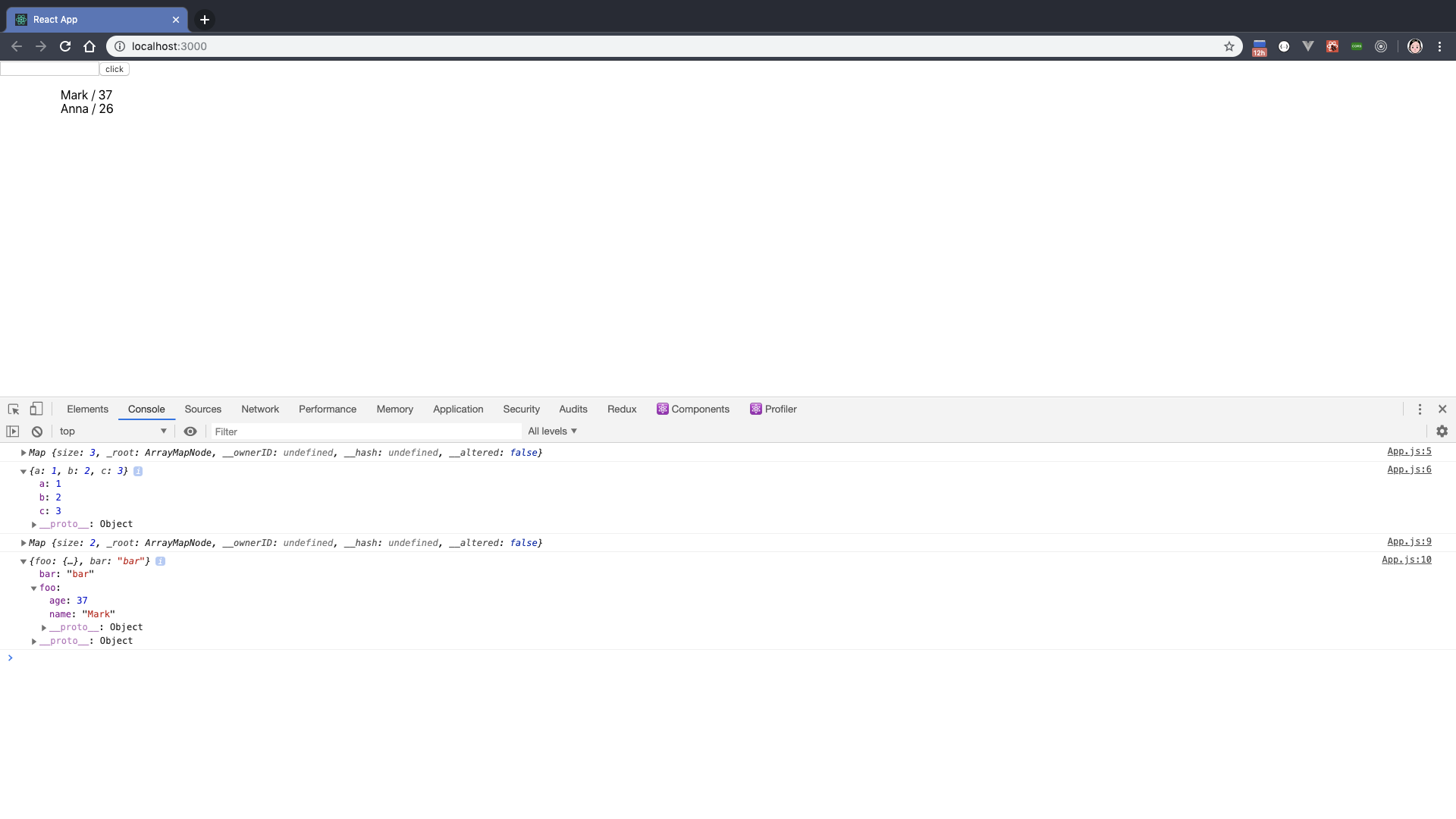Expand the Map size 3 entry
The height and width of the screenshot is (819, 1456).
[24, 453]
